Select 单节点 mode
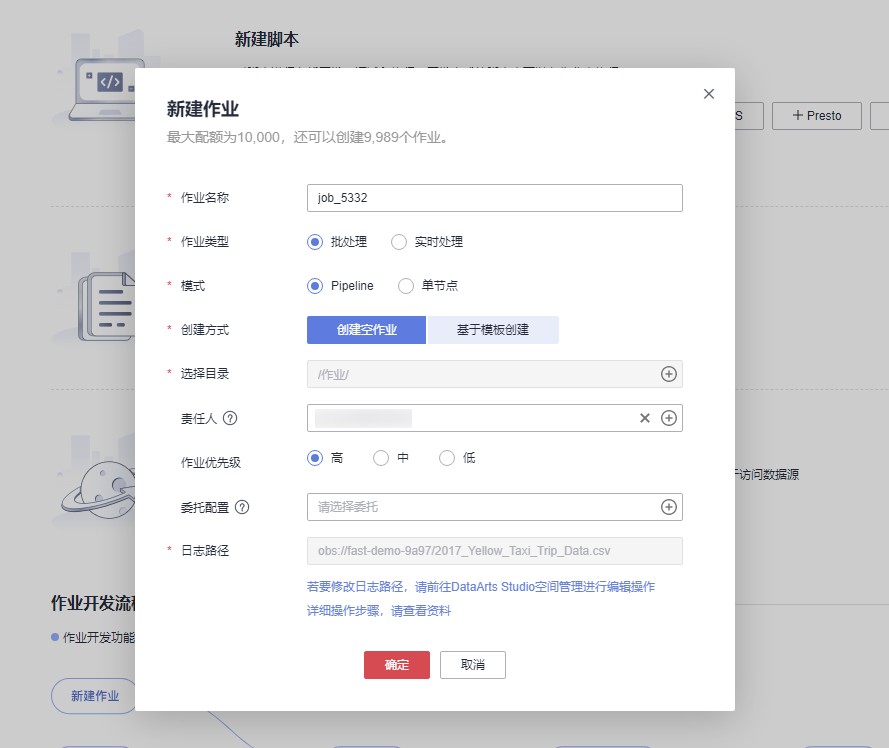This screenshot has width=889, height=748. coord(406,285)
